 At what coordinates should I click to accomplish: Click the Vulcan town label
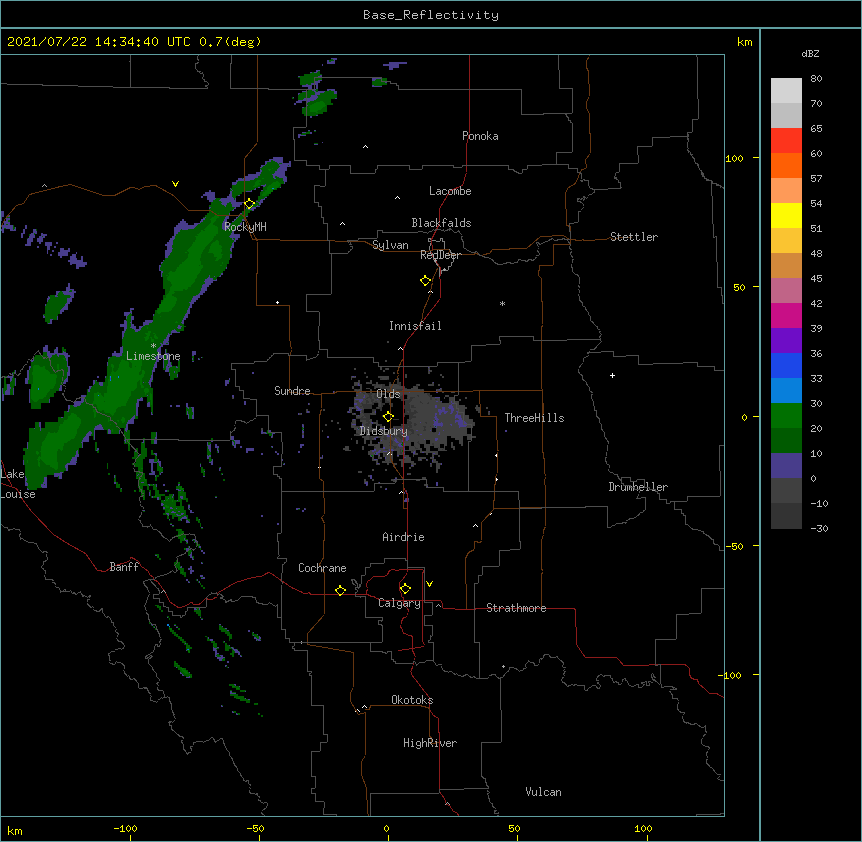click(x=543, y=792)
